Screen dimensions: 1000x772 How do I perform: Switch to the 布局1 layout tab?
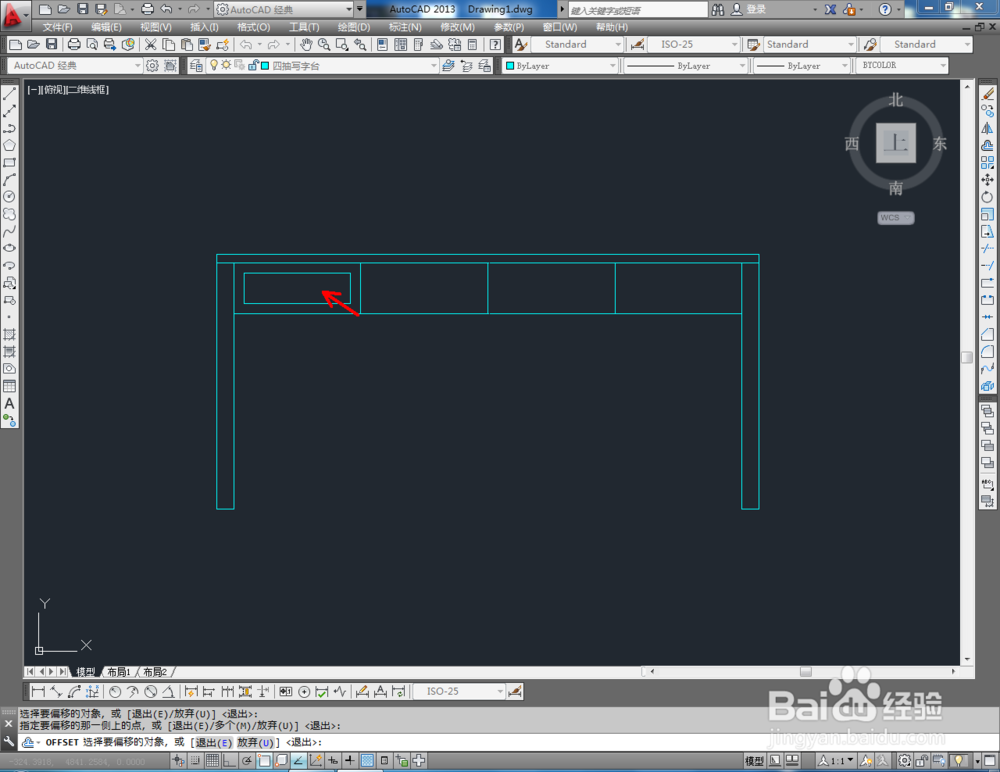[119, 672]
